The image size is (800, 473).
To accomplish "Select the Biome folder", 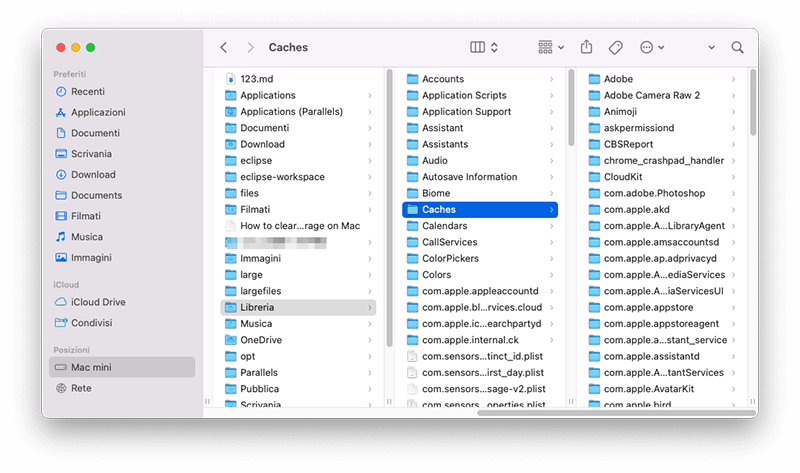I will coord(480,193).
